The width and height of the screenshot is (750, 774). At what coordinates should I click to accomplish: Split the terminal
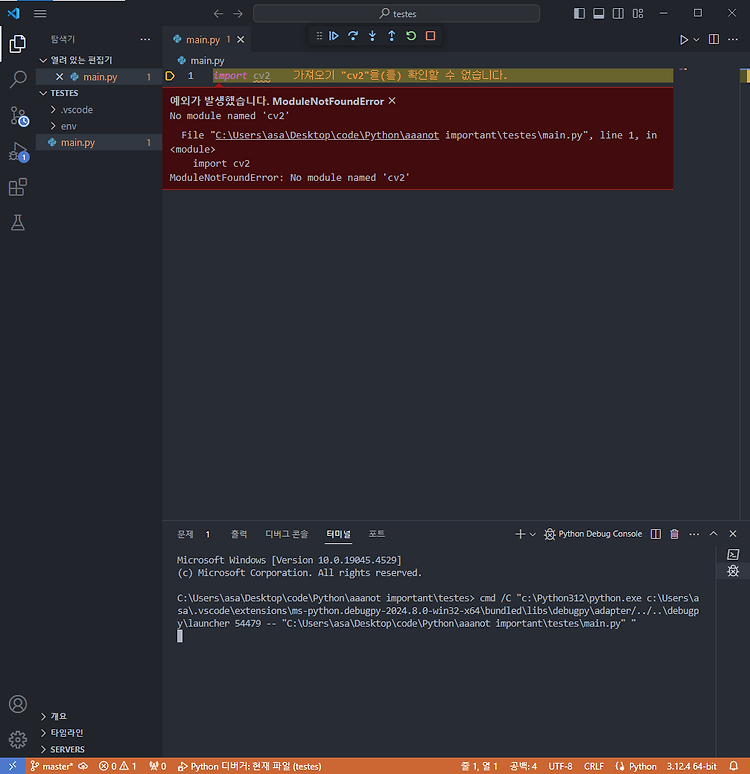[x=656, y=534]
